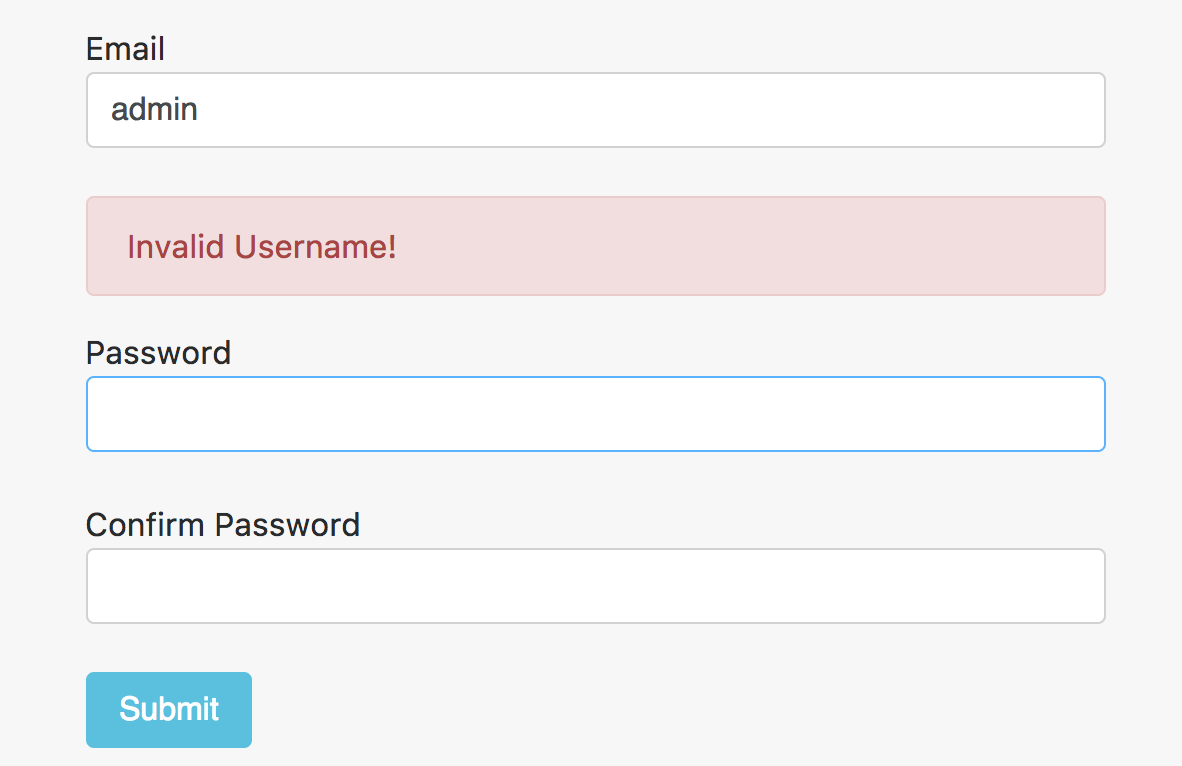Activate the text box under Email
Screen dimensions: 1182x766
tap(595, 110)
